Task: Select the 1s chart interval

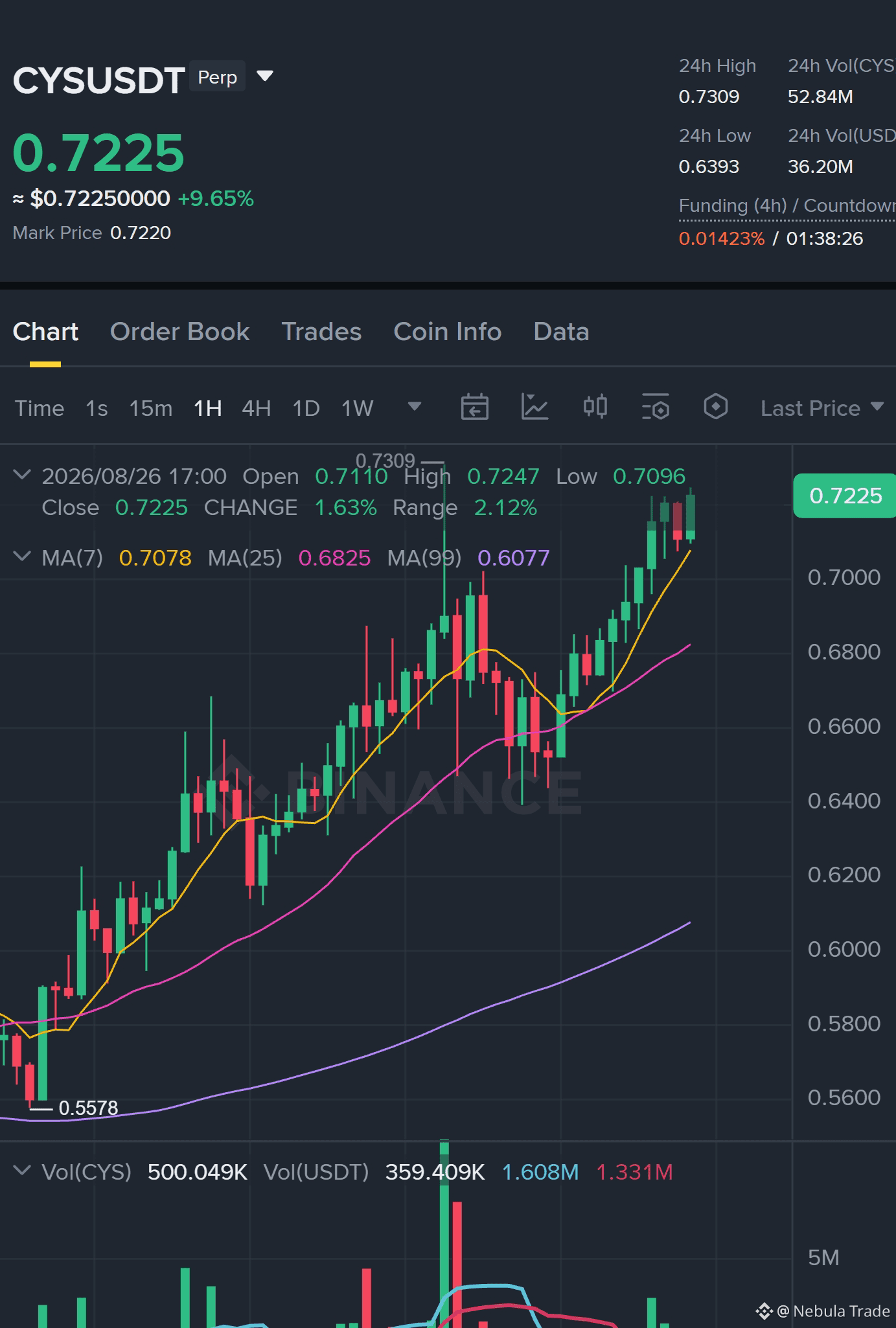Action: (x=97, y=408)
